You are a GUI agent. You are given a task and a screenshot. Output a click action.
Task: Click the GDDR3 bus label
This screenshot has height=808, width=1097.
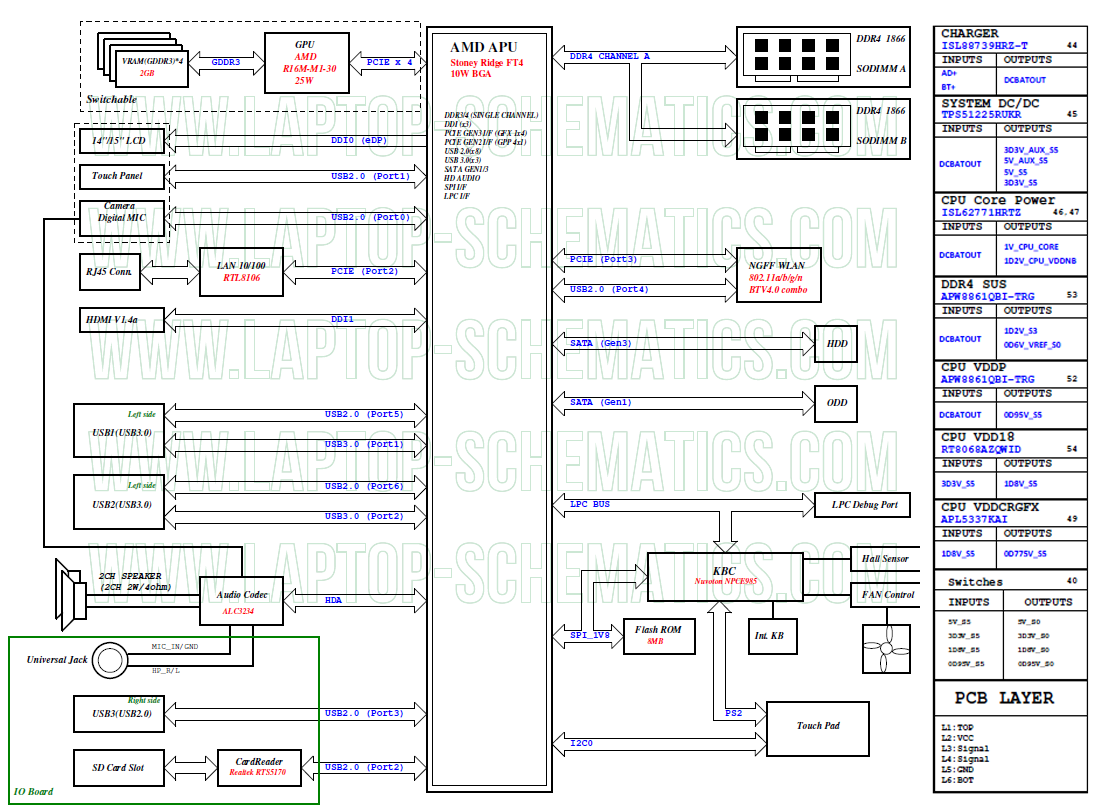coord(226,62)
